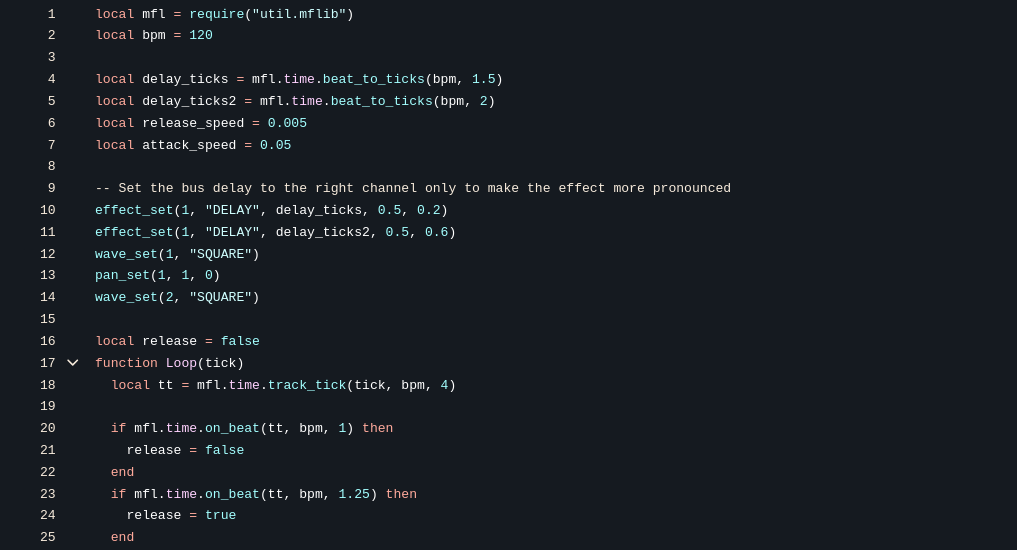Click the comment about the bus delay

tap(413, 188)
